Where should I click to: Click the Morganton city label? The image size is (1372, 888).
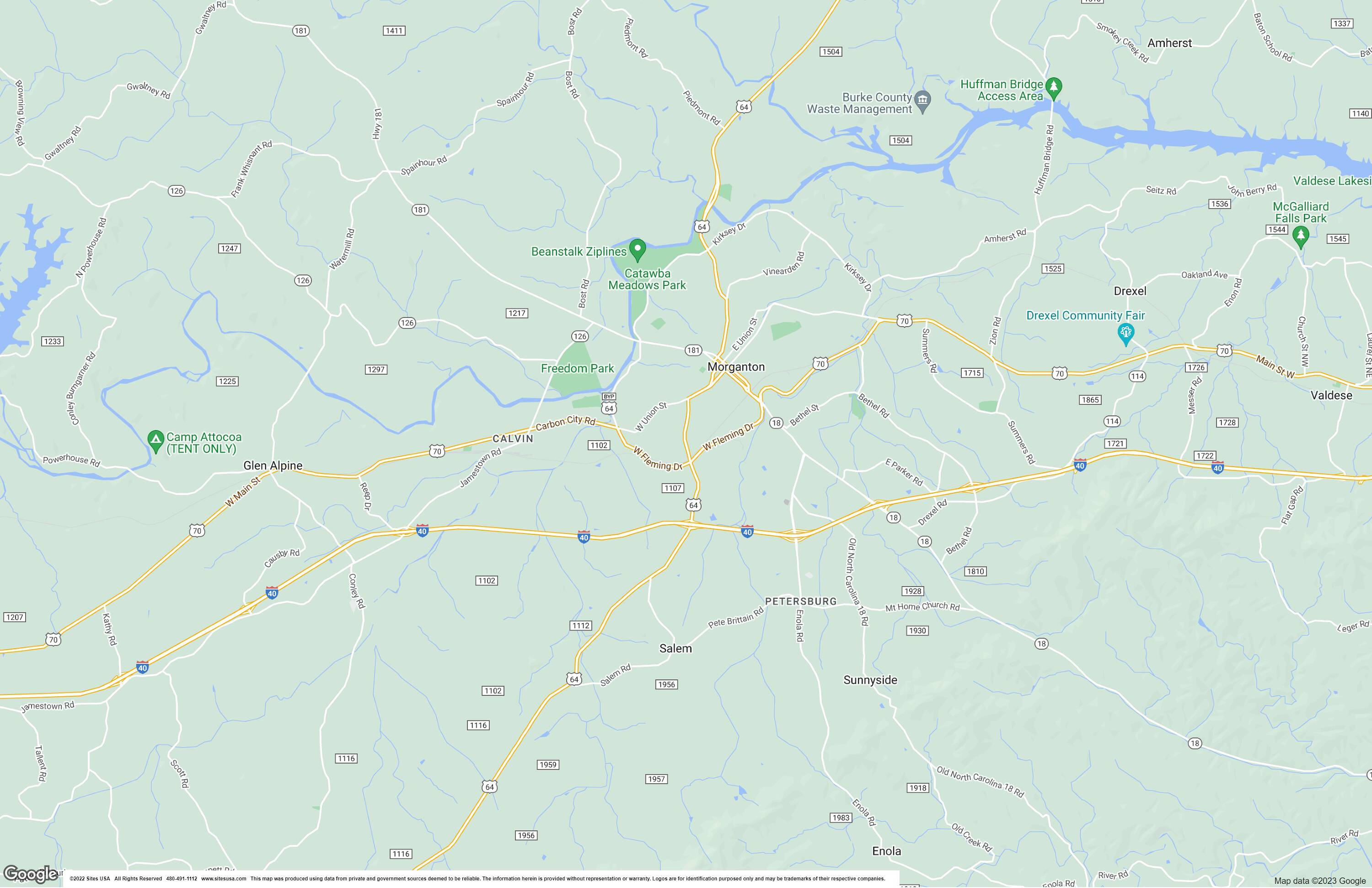pos(736,367)
